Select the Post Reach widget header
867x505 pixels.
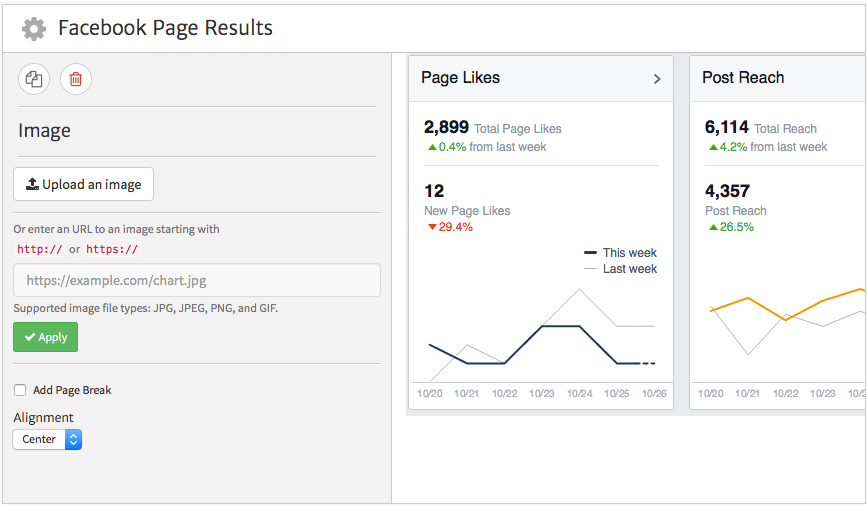click(743, 78)
